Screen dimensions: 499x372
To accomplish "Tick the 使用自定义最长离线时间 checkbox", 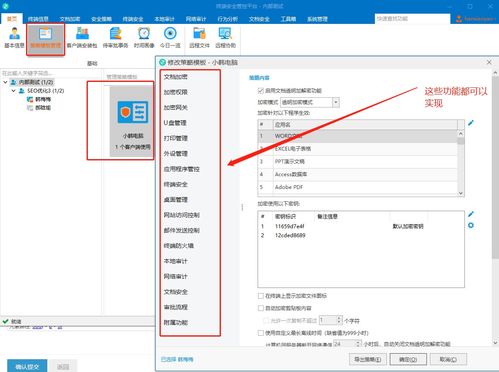I will click(261, 333).
